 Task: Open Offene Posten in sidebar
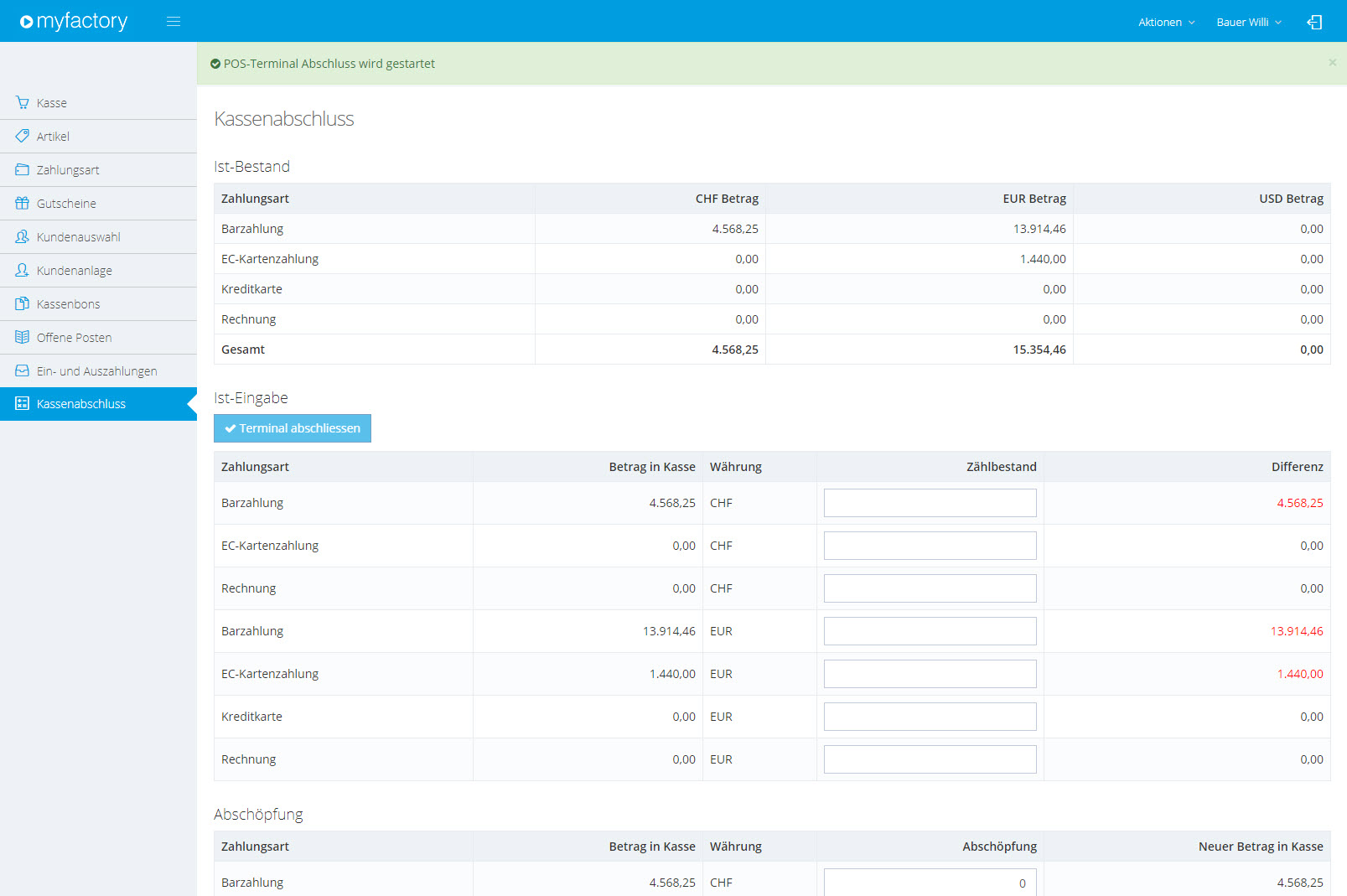[x=98, y=338]
